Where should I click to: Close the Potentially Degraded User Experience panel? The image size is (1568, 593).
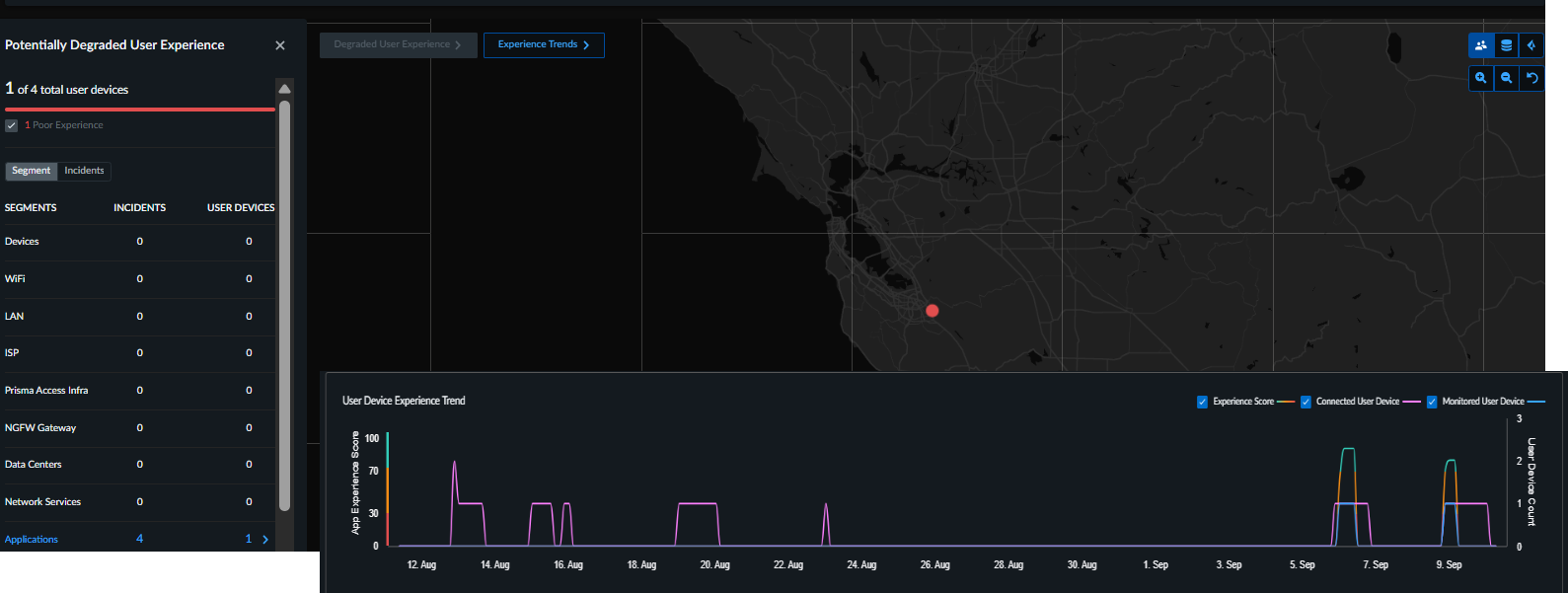(x=280, y=45)
